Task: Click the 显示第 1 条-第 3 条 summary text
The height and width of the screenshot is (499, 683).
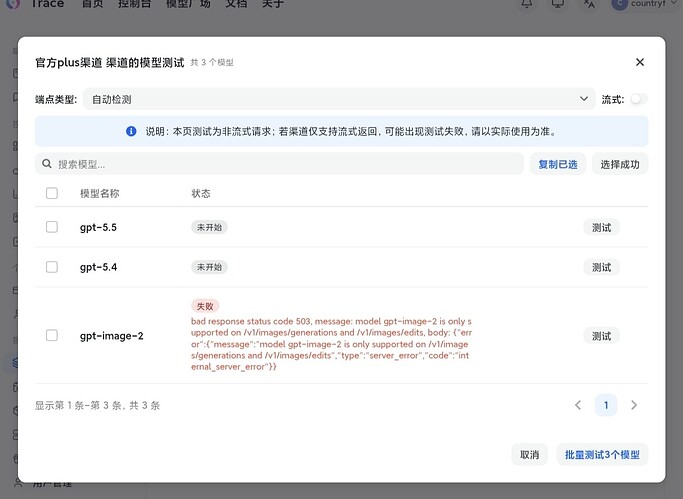Action: [x=98, y=405]
